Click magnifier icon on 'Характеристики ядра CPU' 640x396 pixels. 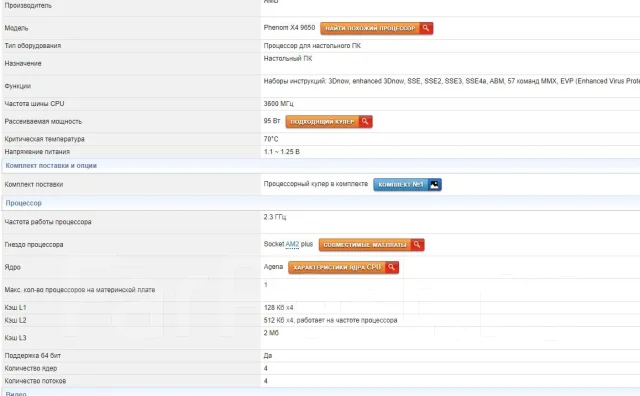[392, 267]
